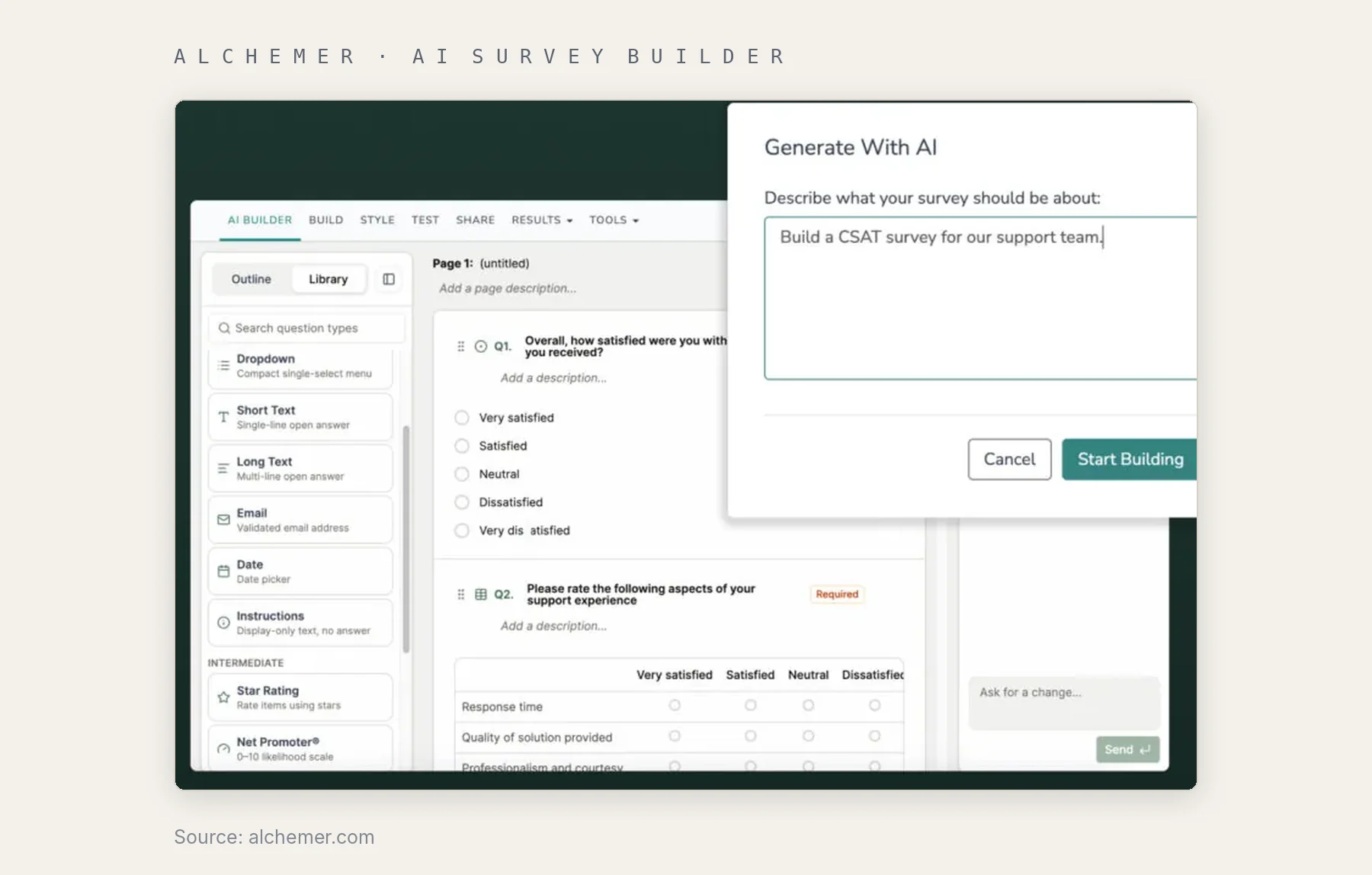This screenshot has height=875, width=1372.
Task: Click the Short Text 'T' icon
Action: [x=223, y=417]
